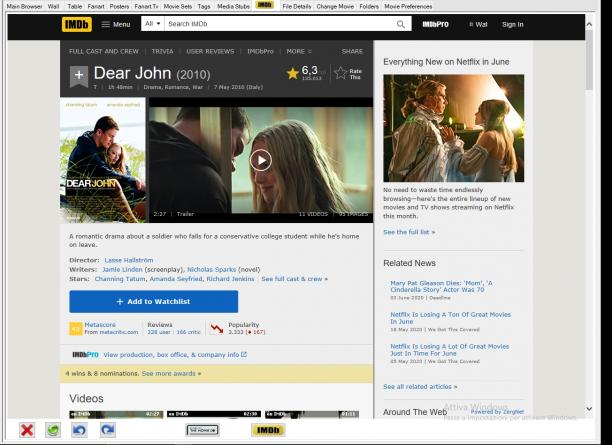
Task: Open the All search category dropdown
Action: (153, 24)
